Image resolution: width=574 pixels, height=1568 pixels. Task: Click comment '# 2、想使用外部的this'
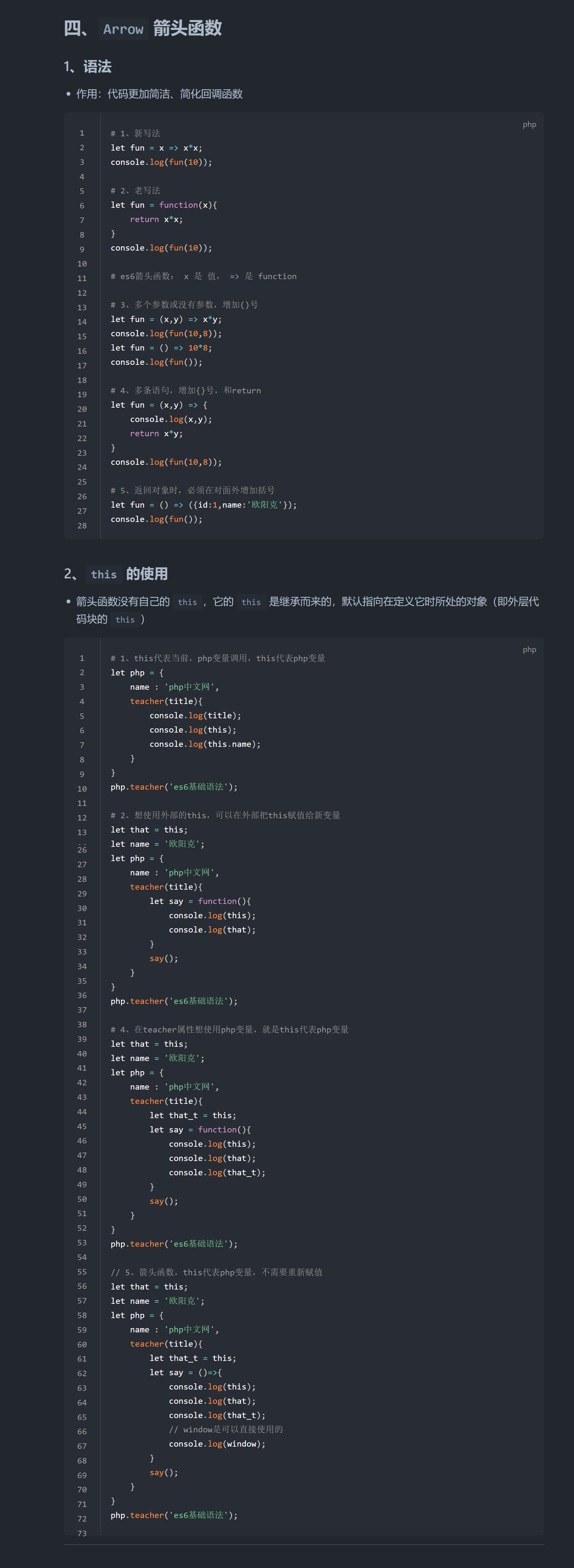[x=225, y=816]
